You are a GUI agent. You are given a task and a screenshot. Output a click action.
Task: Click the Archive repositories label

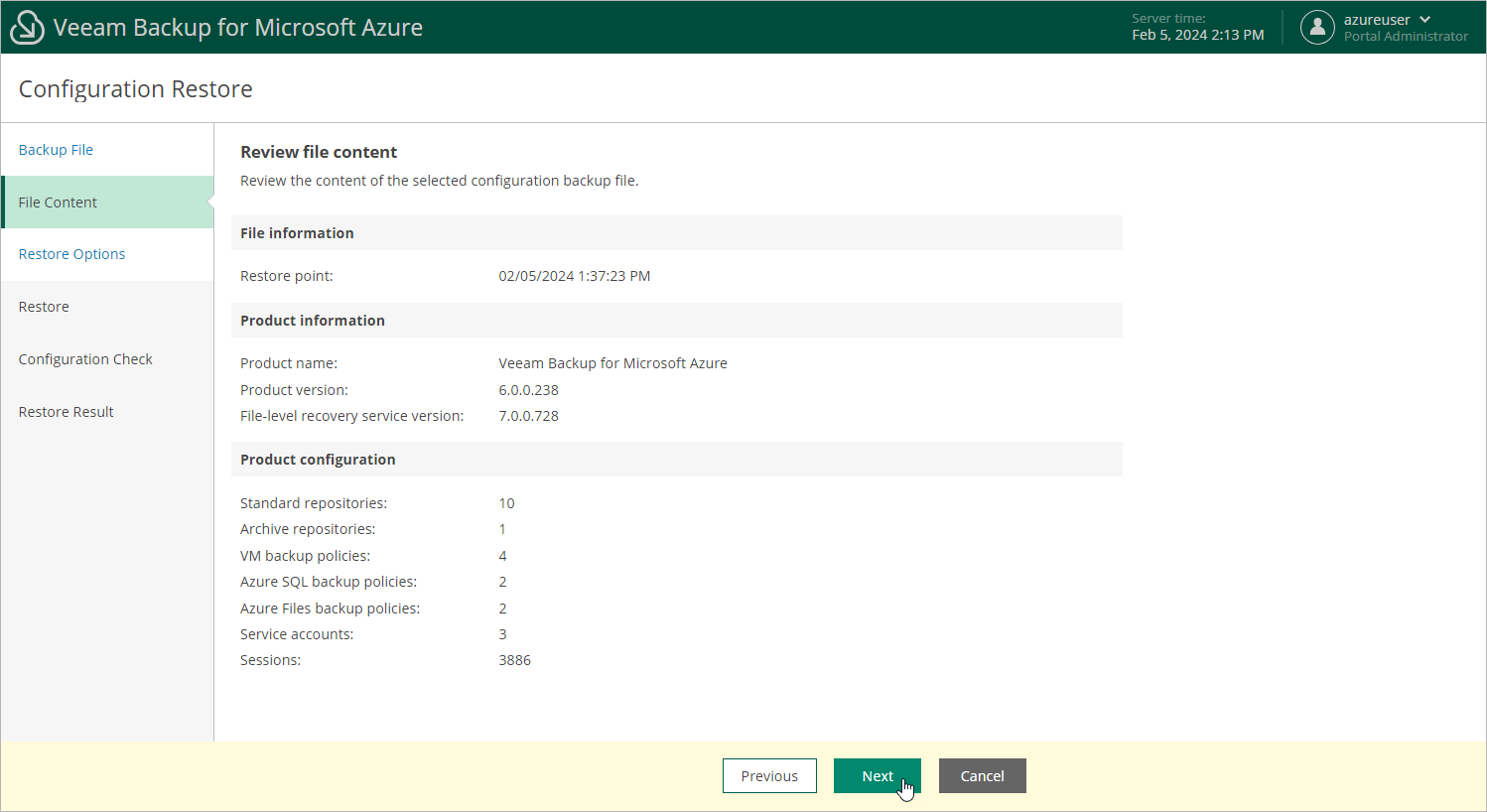(308, 529)
